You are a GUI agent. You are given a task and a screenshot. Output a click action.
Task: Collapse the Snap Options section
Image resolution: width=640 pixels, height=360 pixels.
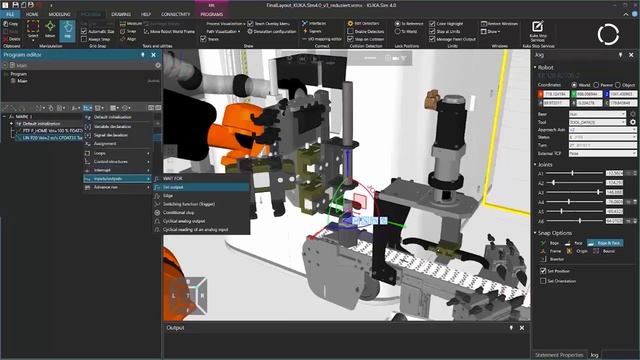[536, 233]
